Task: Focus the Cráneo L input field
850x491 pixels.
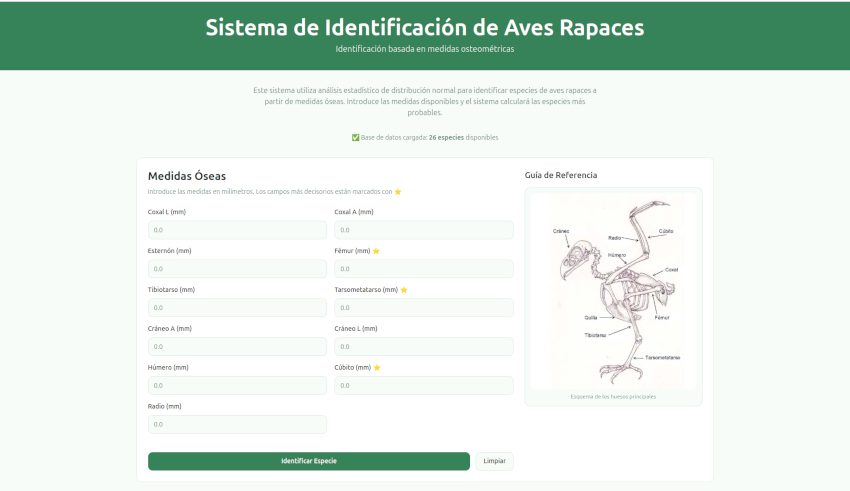Action: (423, 347)
